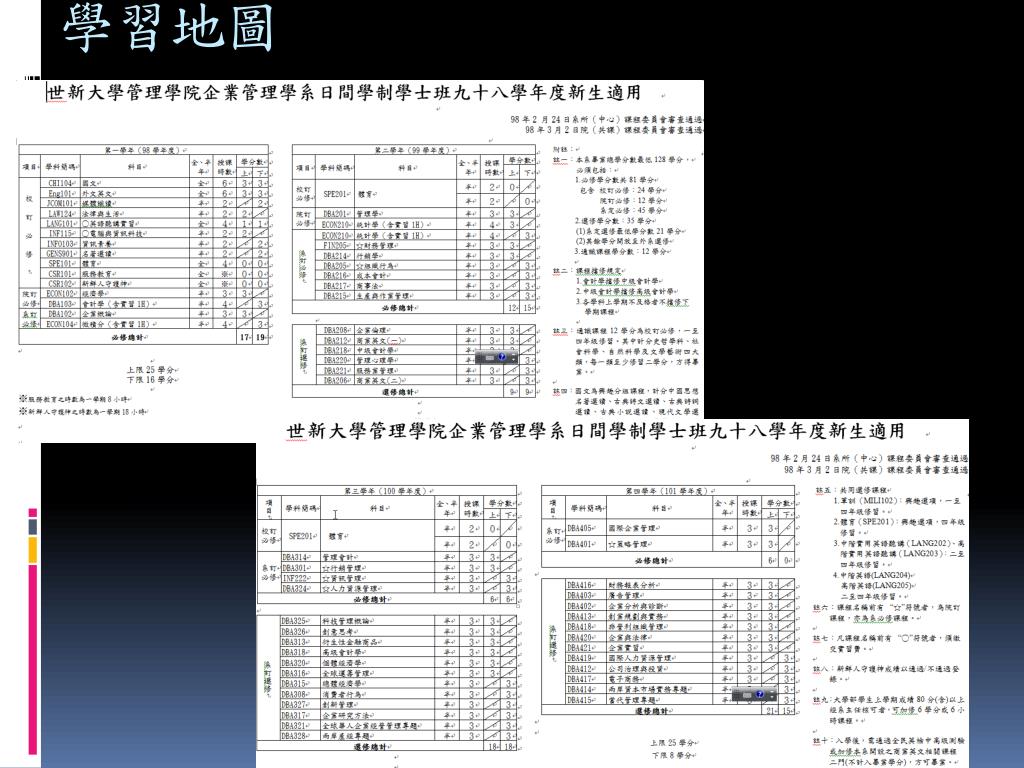Select course code DBA103
Image resolution: width=1024 pixels, height=768 pixels.
point(61,304)
